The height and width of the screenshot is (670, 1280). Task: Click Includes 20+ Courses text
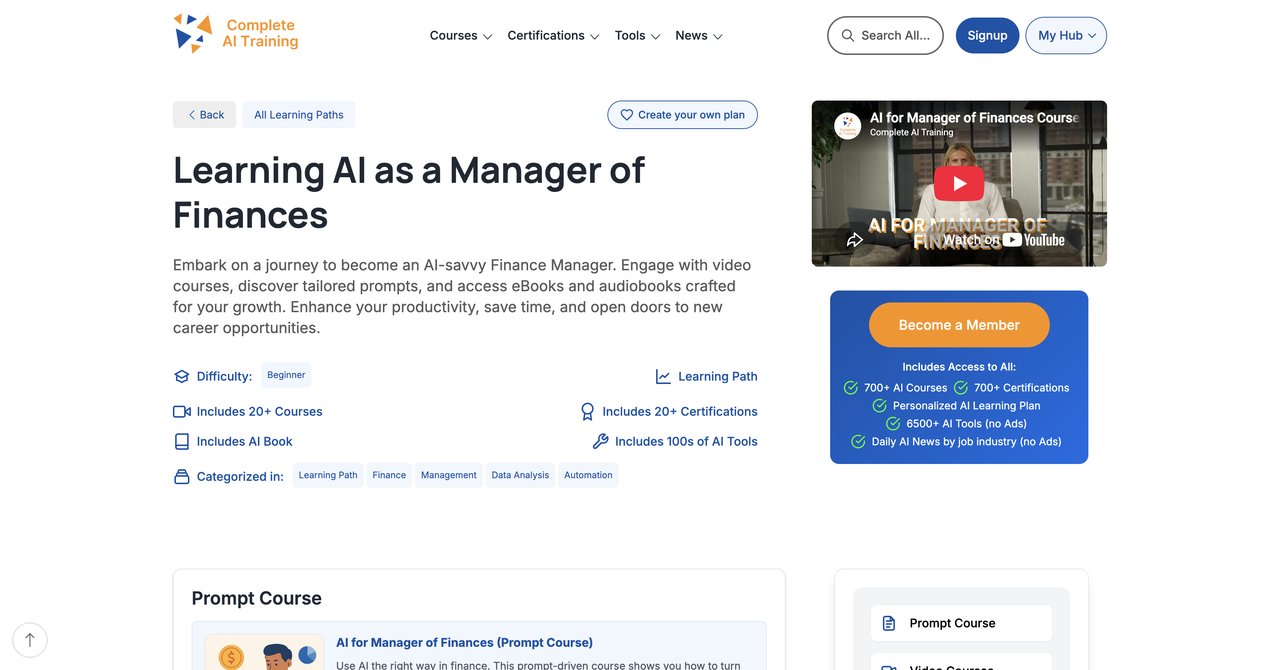click(260, 412)
